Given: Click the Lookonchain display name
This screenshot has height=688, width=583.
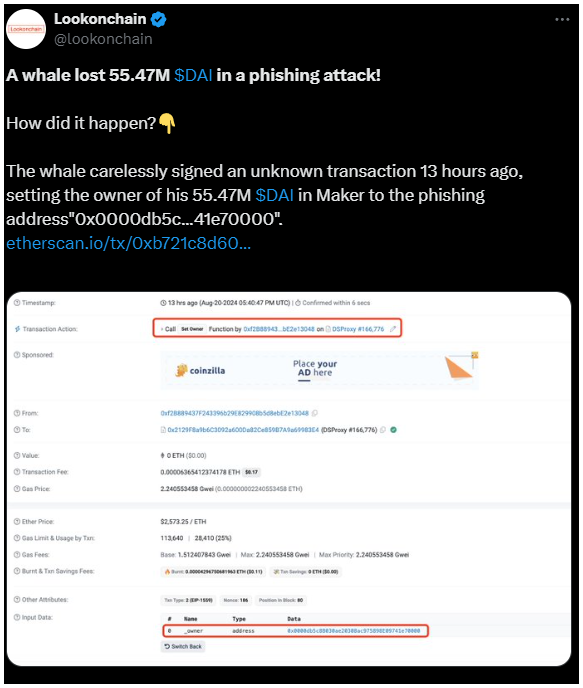Looking at the screenshot, I should pos(100,19).
